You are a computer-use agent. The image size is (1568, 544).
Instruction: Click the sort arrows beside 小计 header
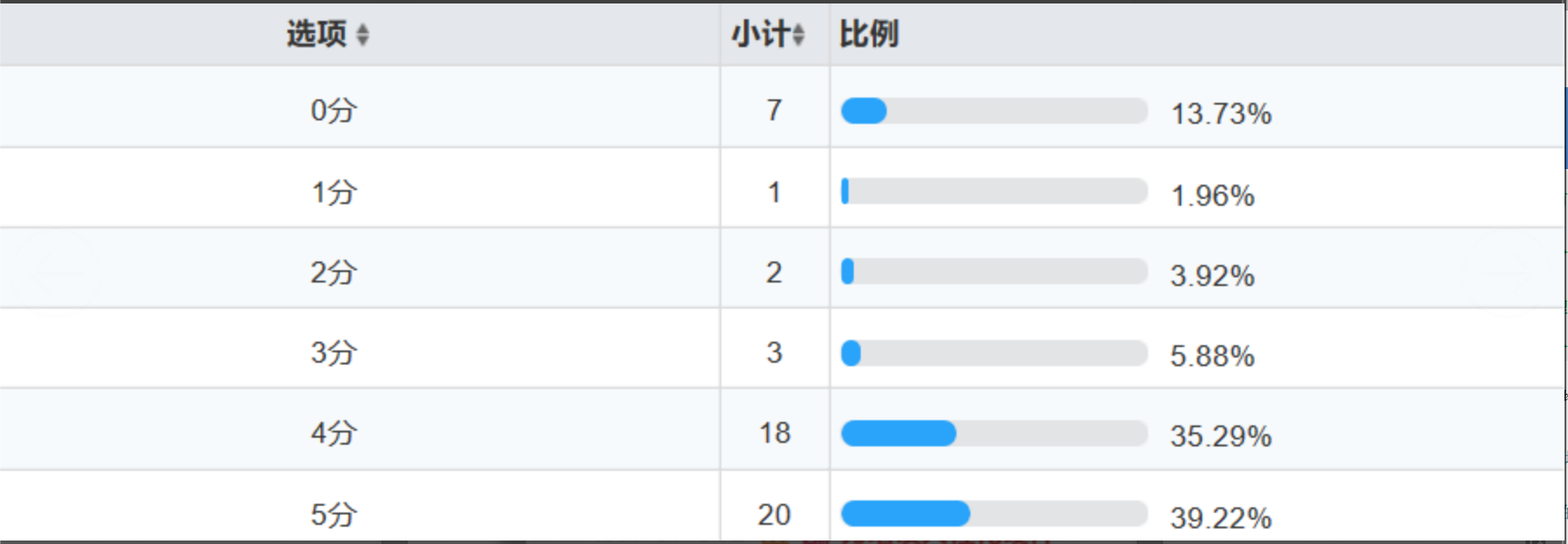click(798, 35)
